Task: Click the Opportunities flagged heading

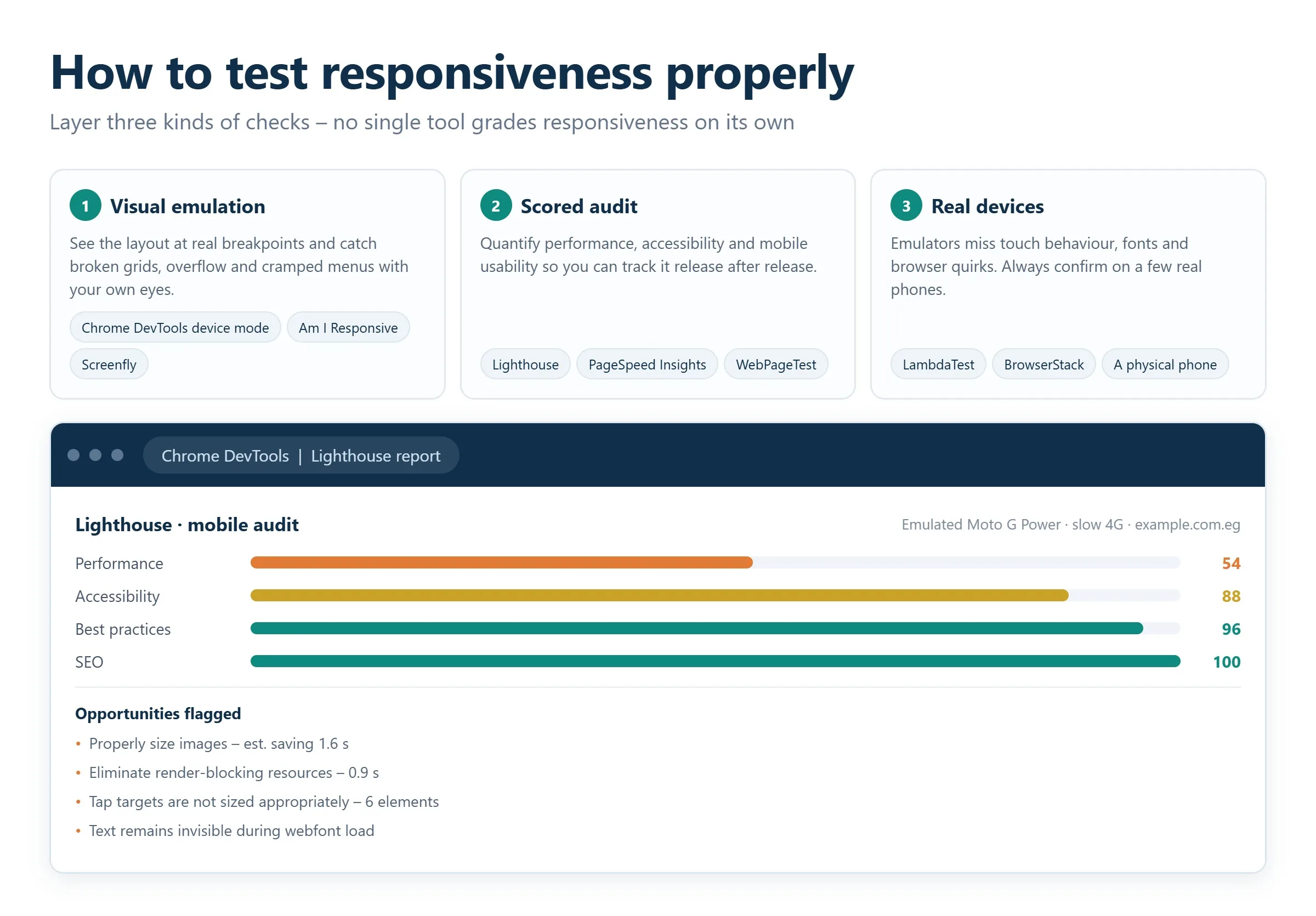Action: coord(157,713)
